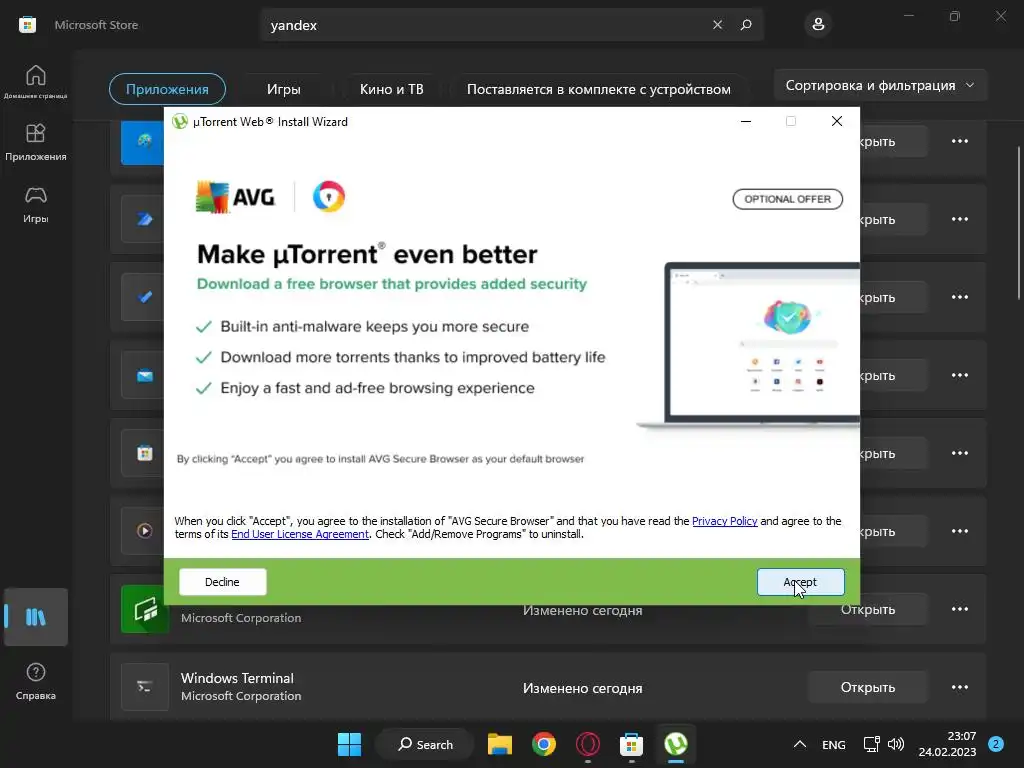This screenshot has height=768, width=1024.
Task: Click Windows Terminal title text
Action: [237, 678]
